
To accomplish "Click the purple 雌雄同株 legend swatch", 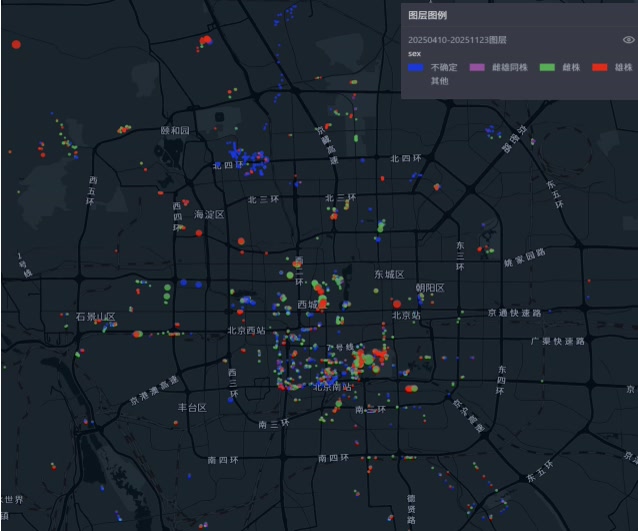I will [476, 67].
